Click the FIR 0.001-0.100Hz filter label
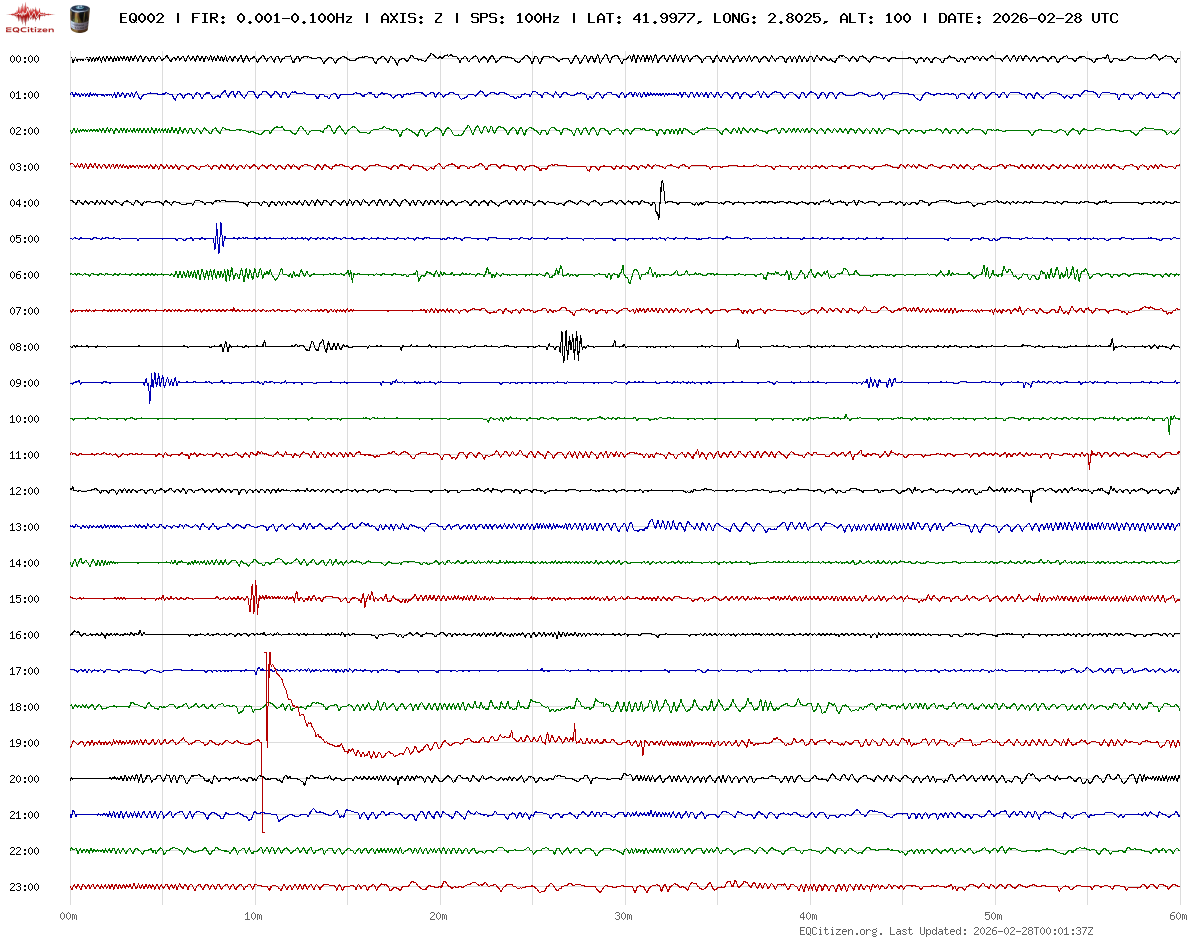The width and height of the screenshot is (1200, 940). (272, 19)
